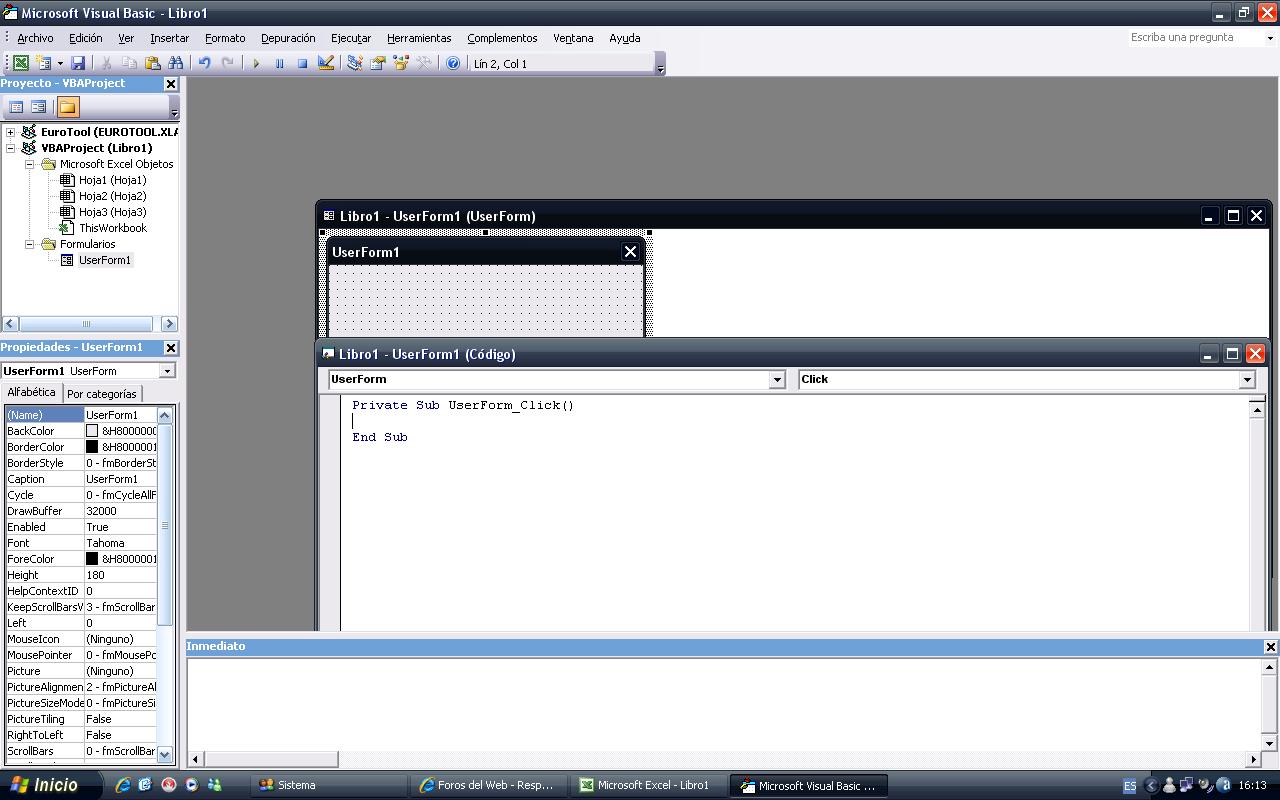Open the Edición menu
This screenshot has height=800, width=1280.
coord(85,38)
